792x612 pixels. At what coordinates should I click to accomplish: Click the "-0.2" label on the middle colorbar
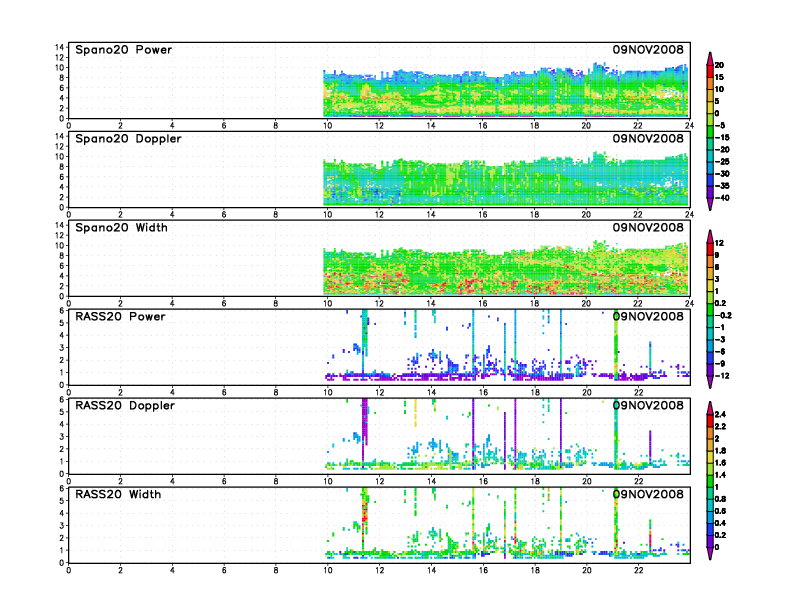723,316
